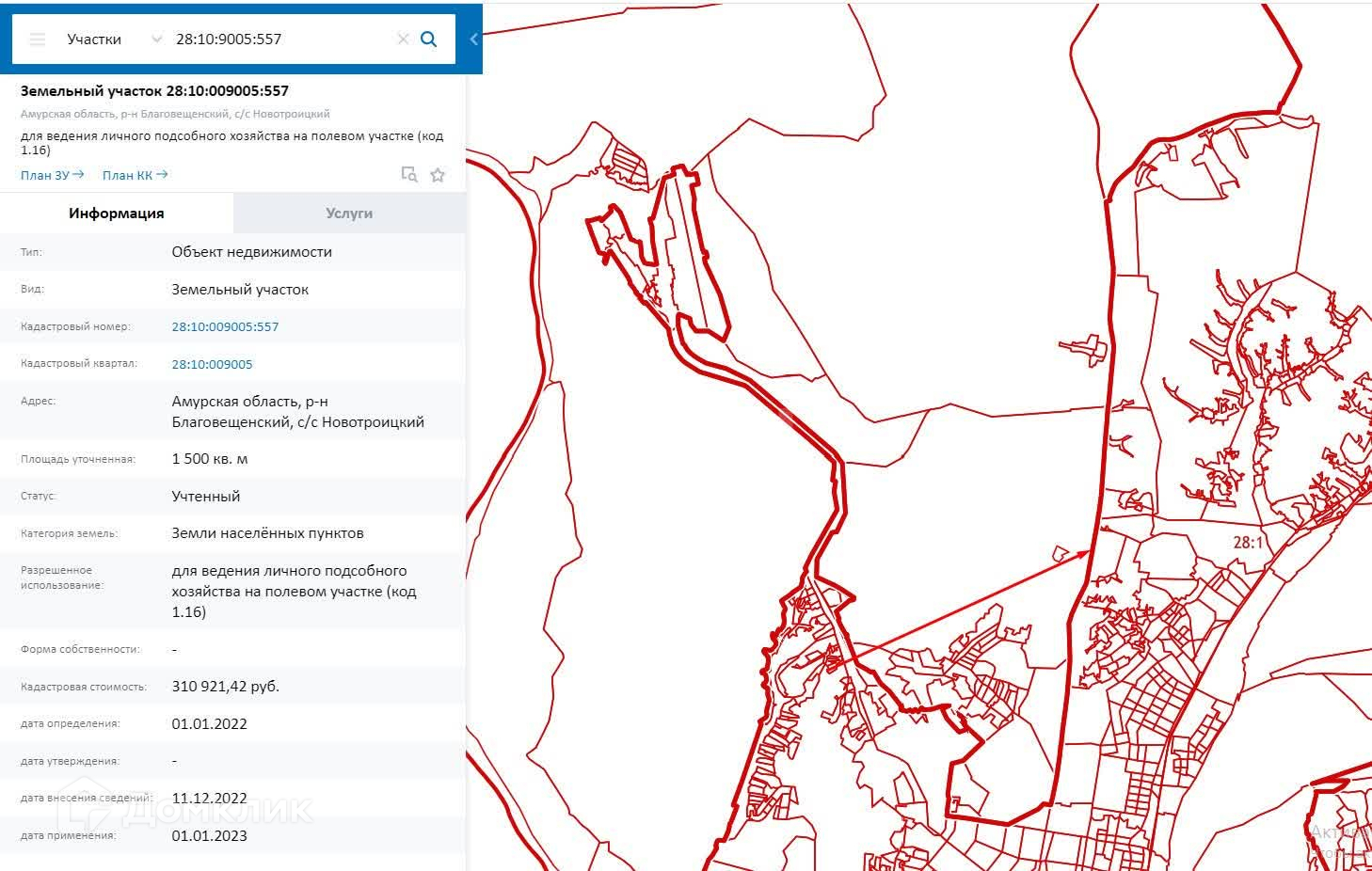Click the 28:1 label on map
This screenshot has width=1372, height=871.
1248,543
